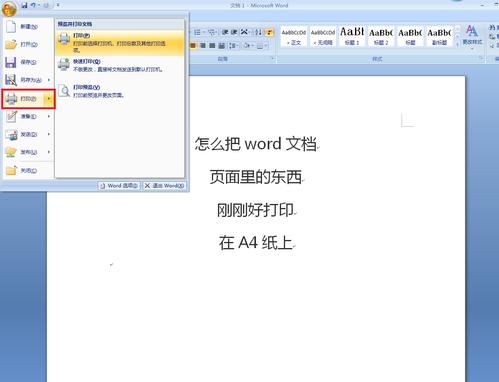Click the close folder icon beside 关闭
The width and height of the screenshot is (499, 382).
click(x=11, y=170)
